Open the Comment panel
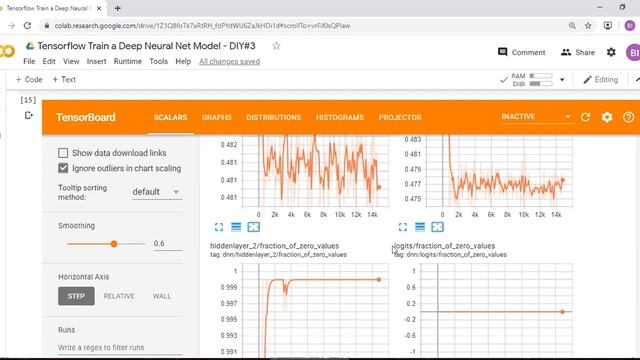The width and height of the screenshot is (640, 360). (522, 52)
